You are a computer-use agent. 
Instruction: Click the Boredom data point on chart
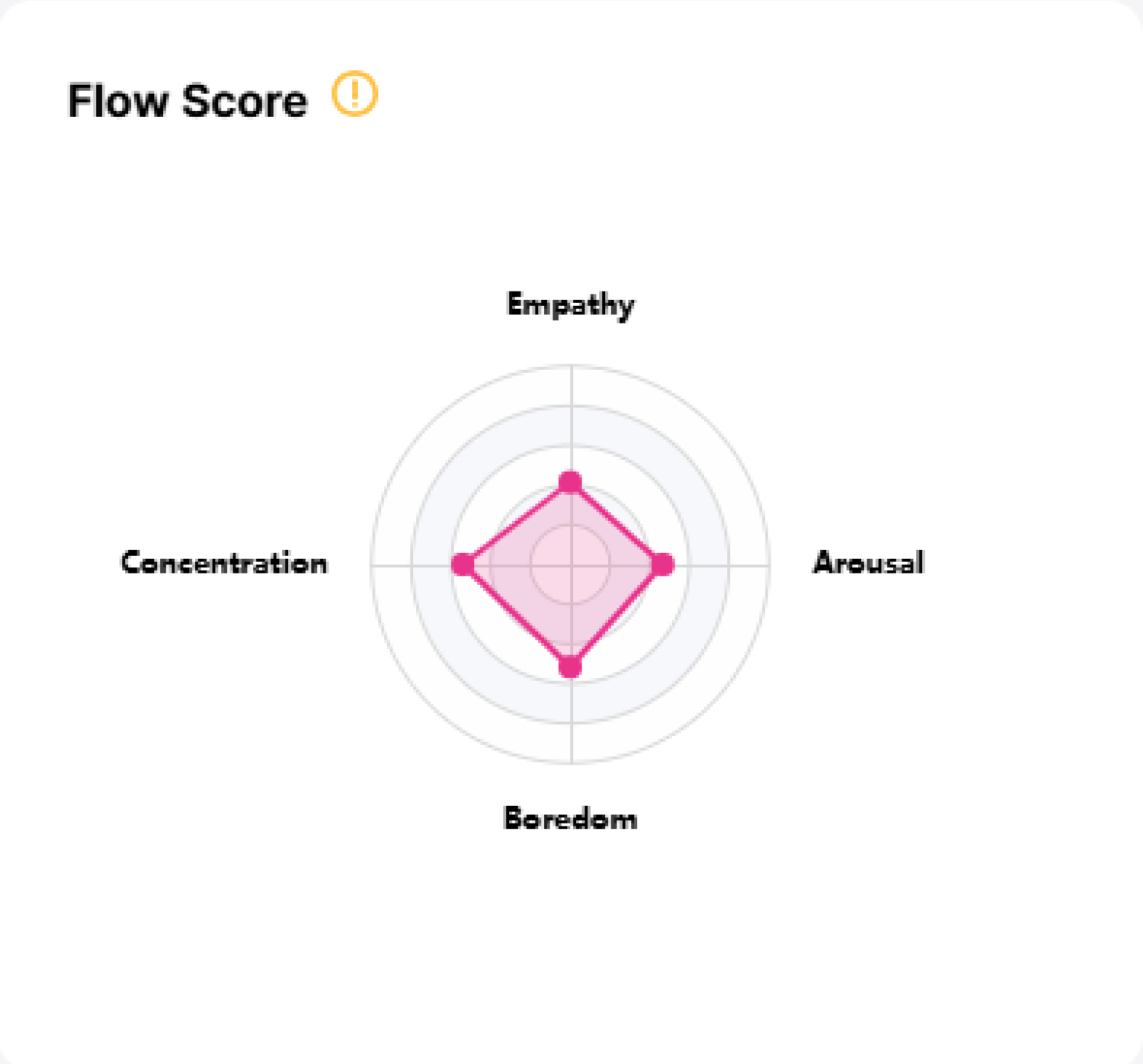[x=571, y=666]
